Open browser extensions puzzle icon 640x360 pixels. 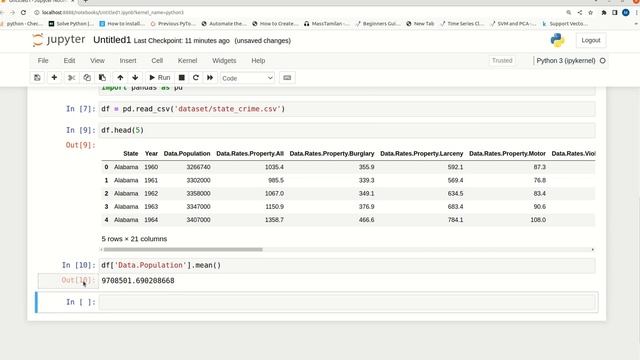604,13
